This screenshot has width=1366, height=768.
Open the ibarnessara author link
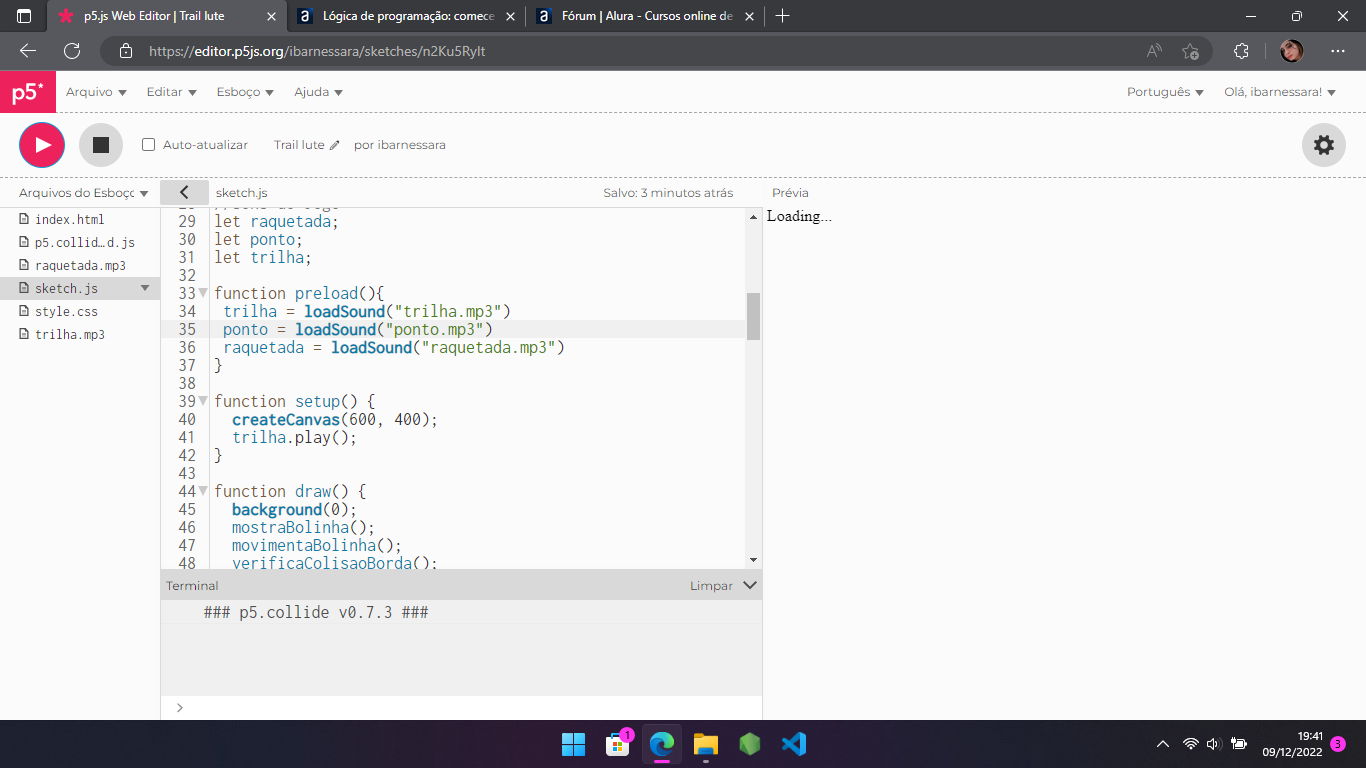coord(409,145)
